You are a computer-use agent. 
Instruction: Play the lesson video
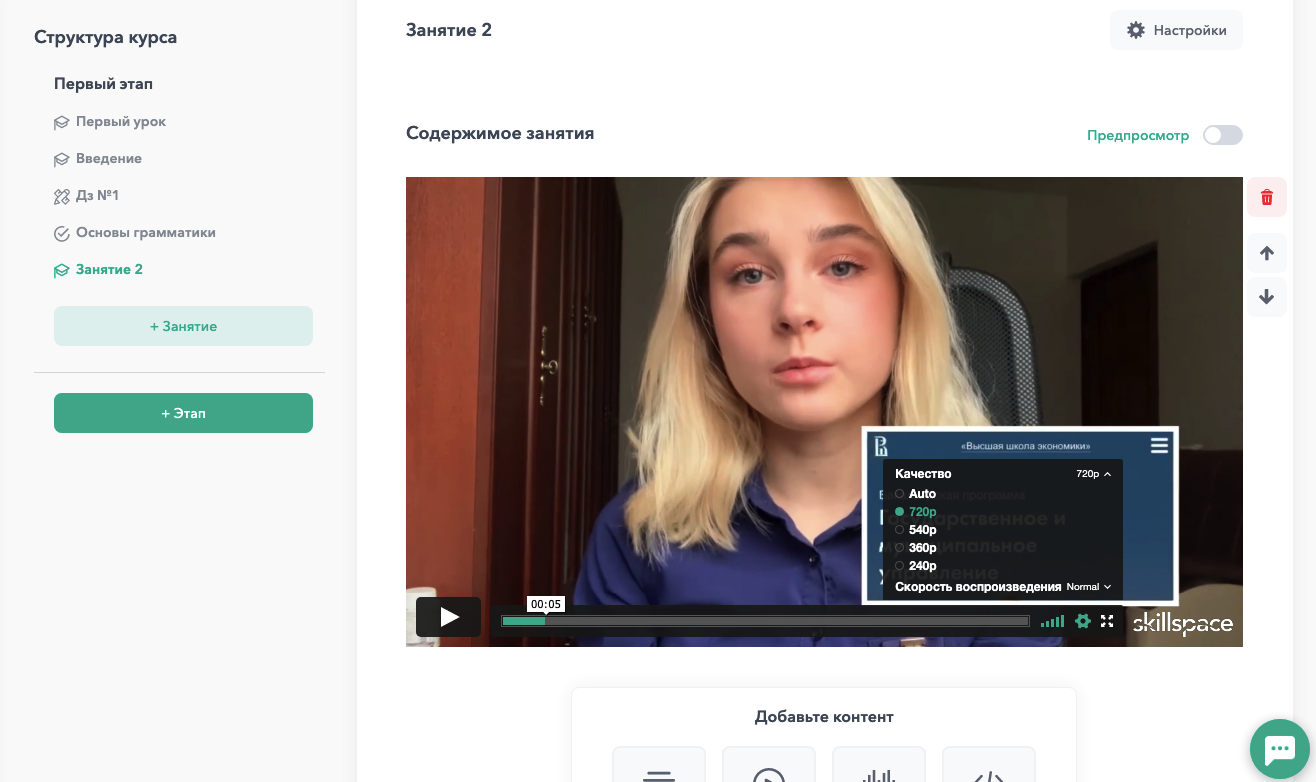[x=449, y=617]
